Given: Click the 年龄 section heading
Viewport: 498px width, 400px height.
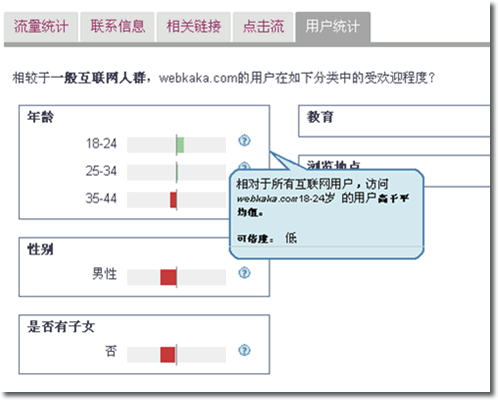Looking at the screenshot, I should pyautogui.click(x=40, y=117).
